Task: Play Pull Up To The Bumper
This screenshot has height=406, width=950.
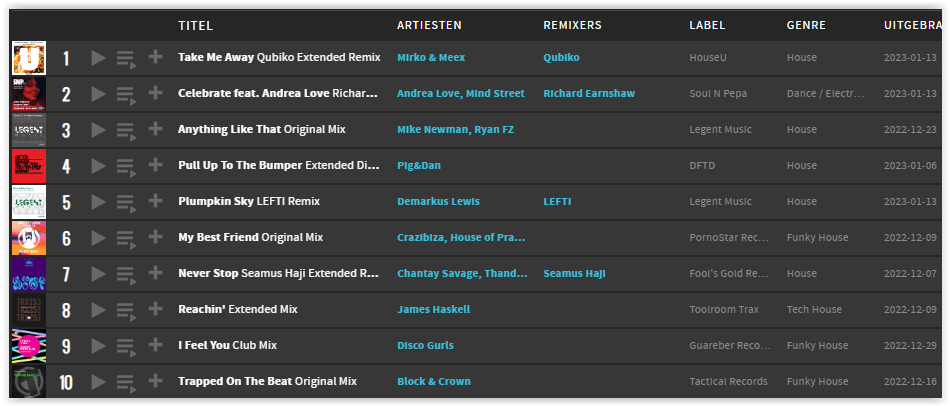Action: (x=98, y=166)
